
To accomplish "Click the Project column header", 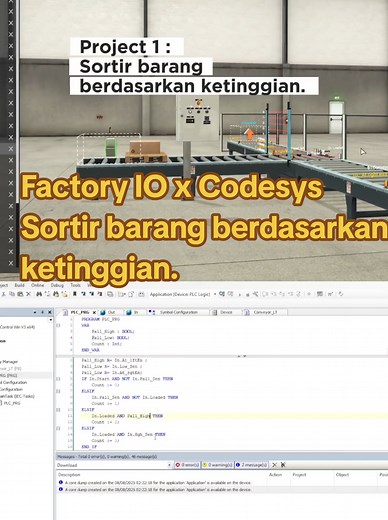I will [x=299, y=475].
